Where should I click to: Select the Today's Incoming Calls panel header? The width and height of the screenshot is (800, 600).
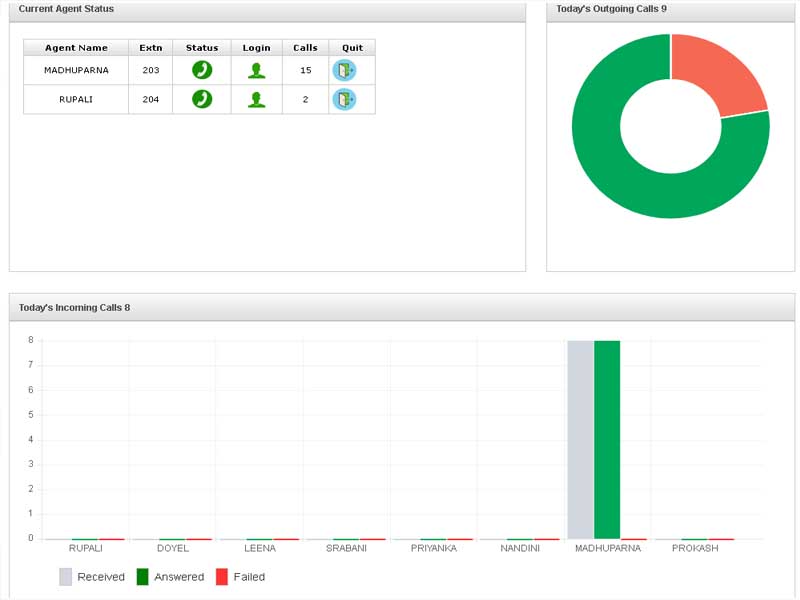74,307
